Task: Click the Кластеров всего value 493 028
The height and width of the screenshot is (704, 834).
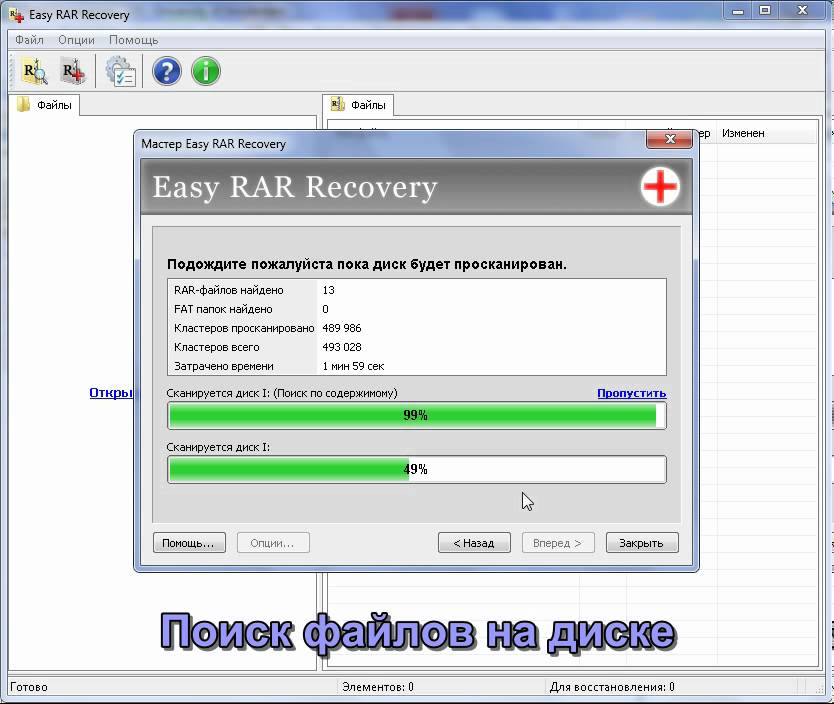Action: (x=341, y=347)
